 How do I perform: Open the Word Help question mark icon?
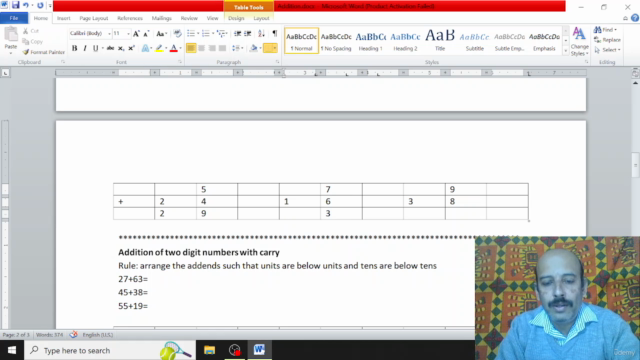635,18
